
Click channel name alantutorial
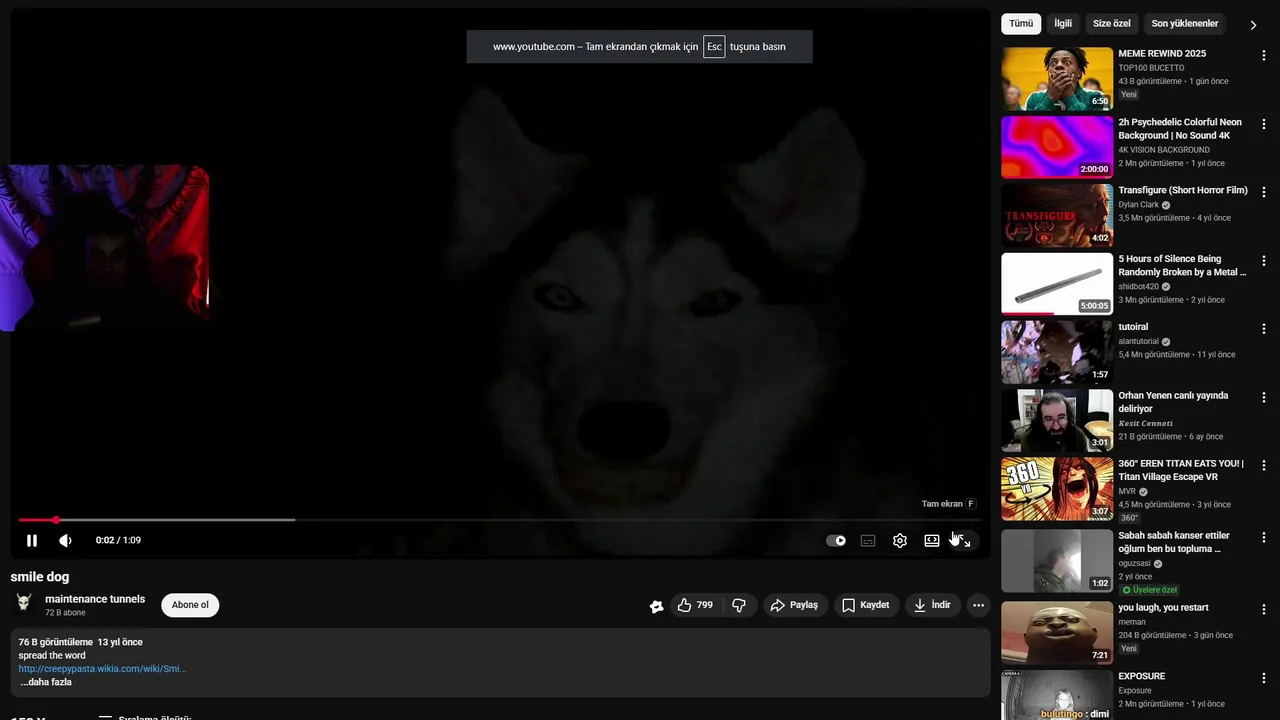tap(1140, 341)
